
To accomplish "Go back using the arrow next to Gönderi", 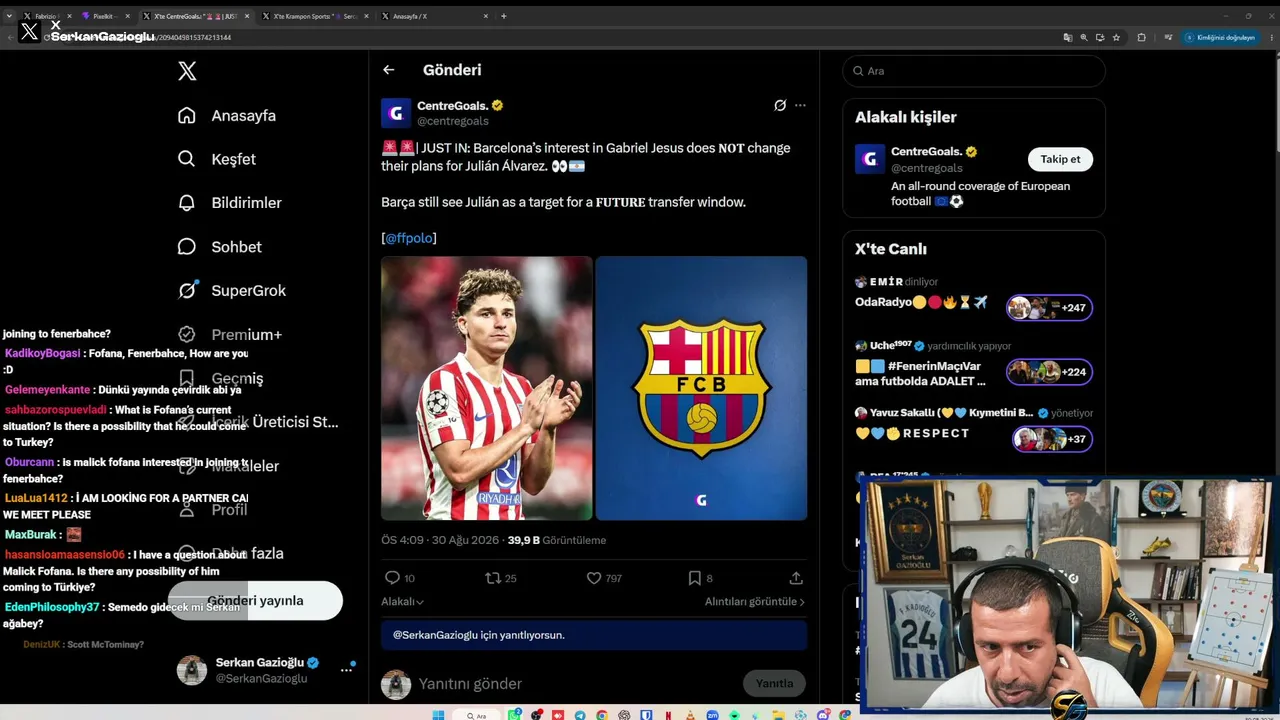I will (x=389, y=70).
